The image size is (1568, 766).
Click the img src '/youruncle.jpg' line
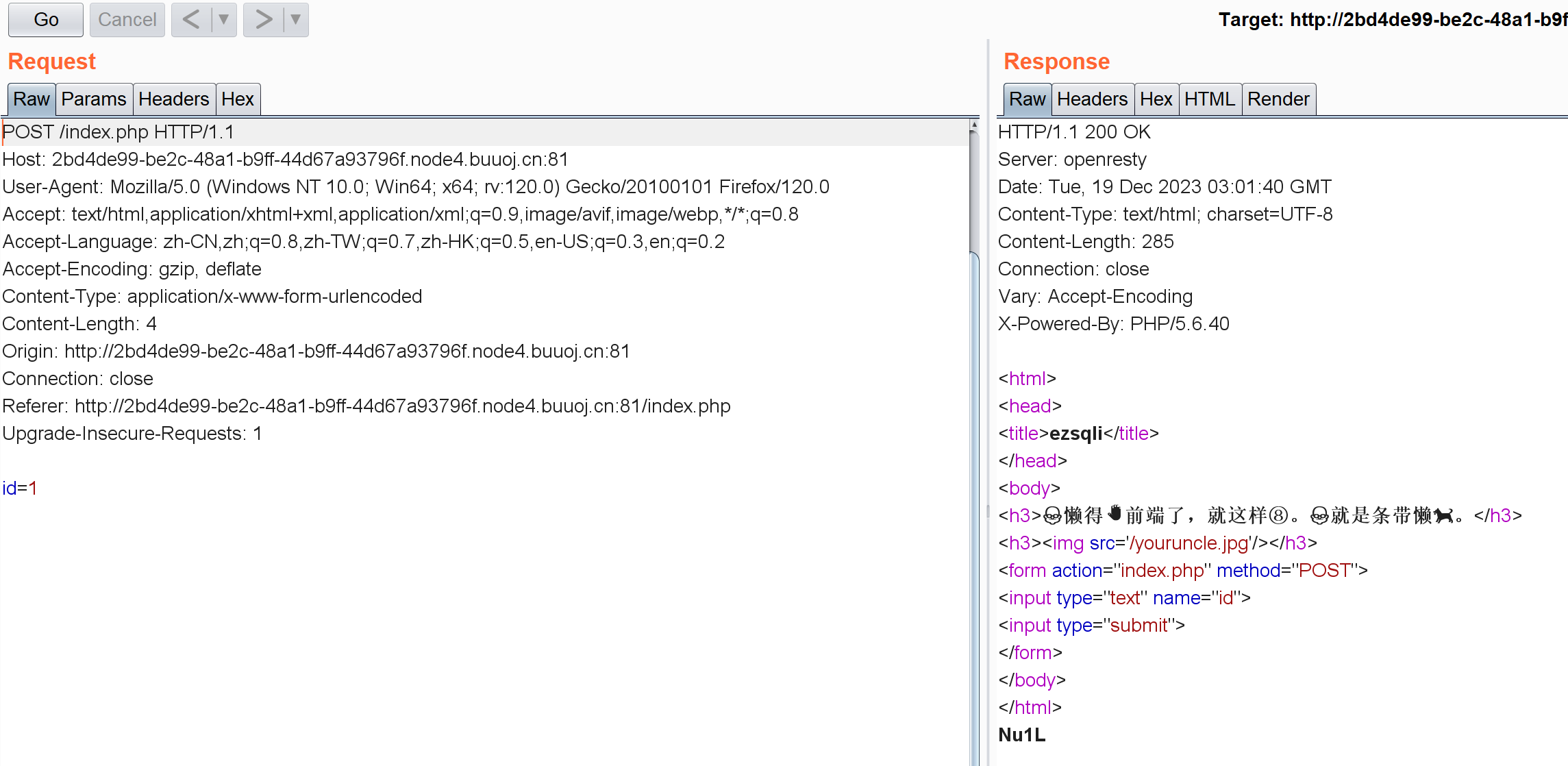[1158, 543]
